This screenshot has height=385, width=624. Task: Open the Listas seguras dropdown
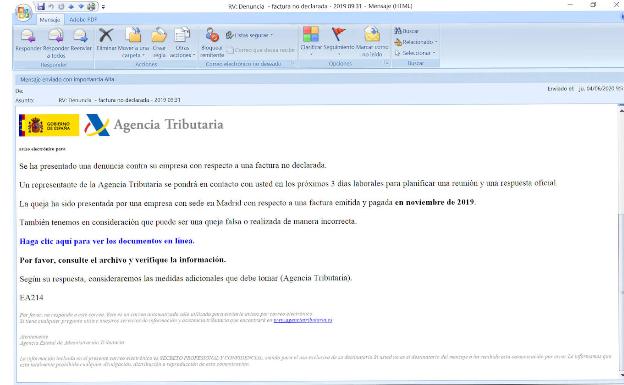[250, 35]
